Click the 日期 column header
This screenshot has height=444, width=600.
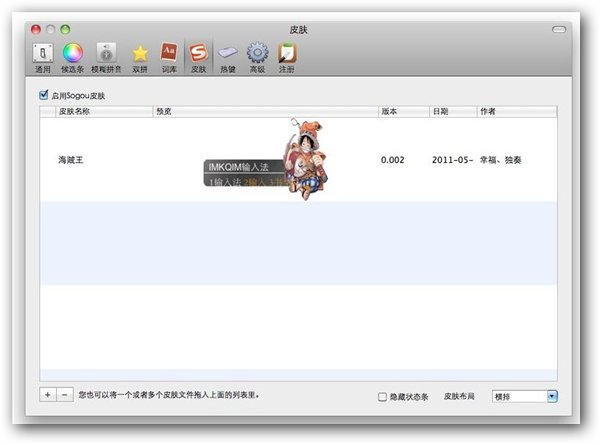point(453,111)
